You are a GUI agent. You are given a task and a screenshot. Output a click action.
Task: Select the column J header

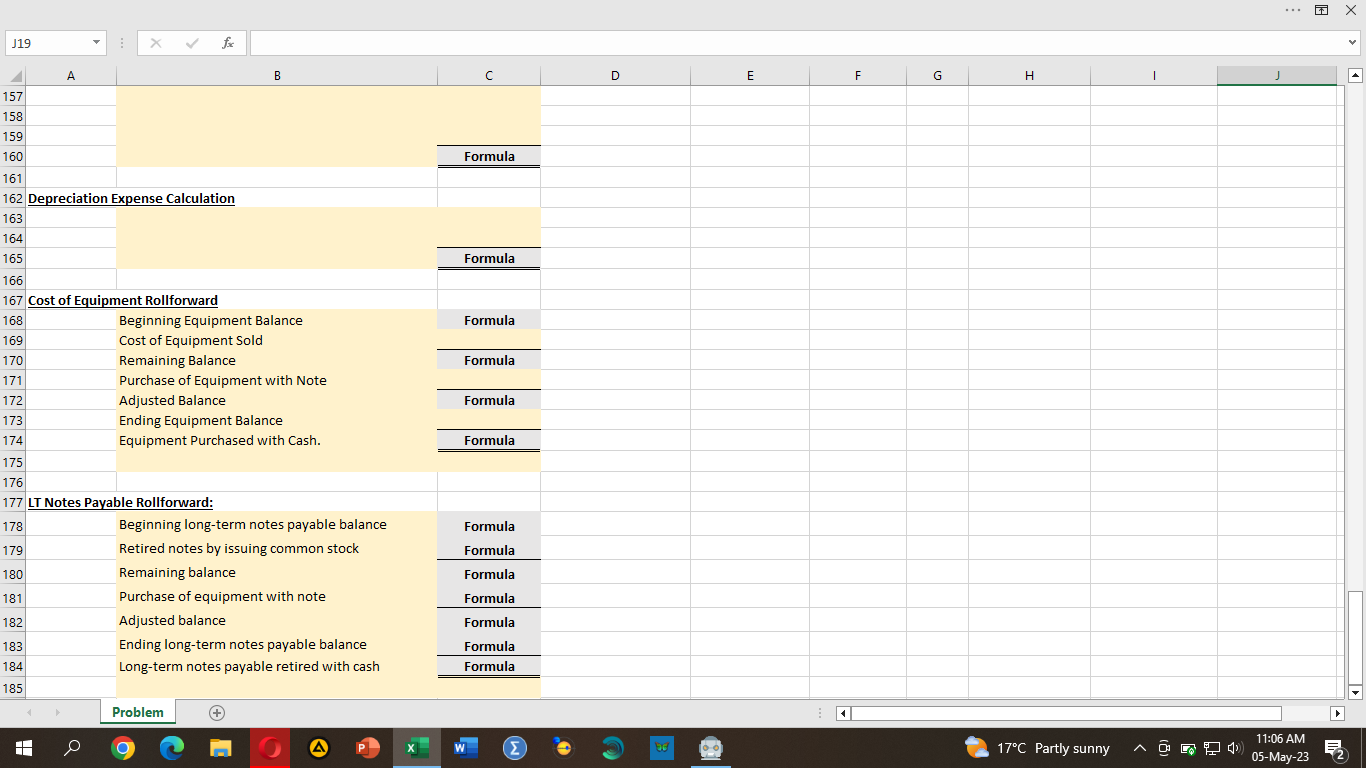pyautogui.click(x=1277, y=76)
